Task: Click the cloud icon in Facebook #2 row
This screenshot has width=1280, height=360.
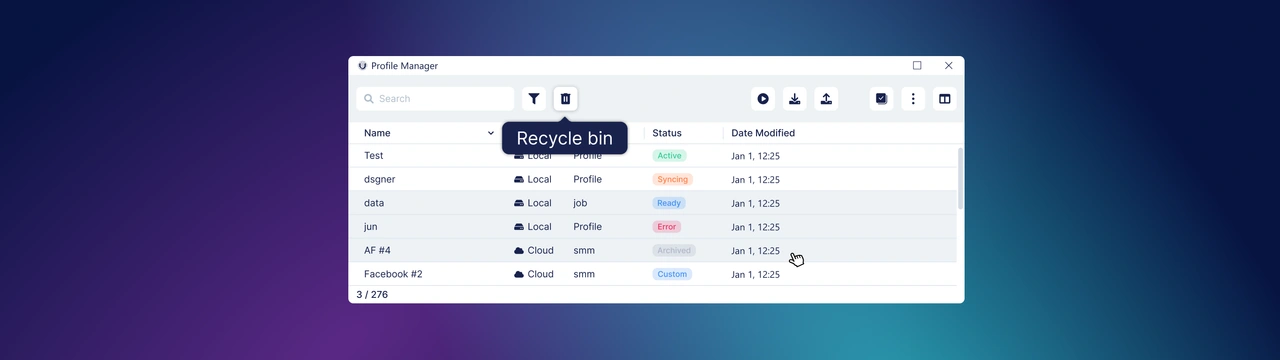Action: [519, 274]
